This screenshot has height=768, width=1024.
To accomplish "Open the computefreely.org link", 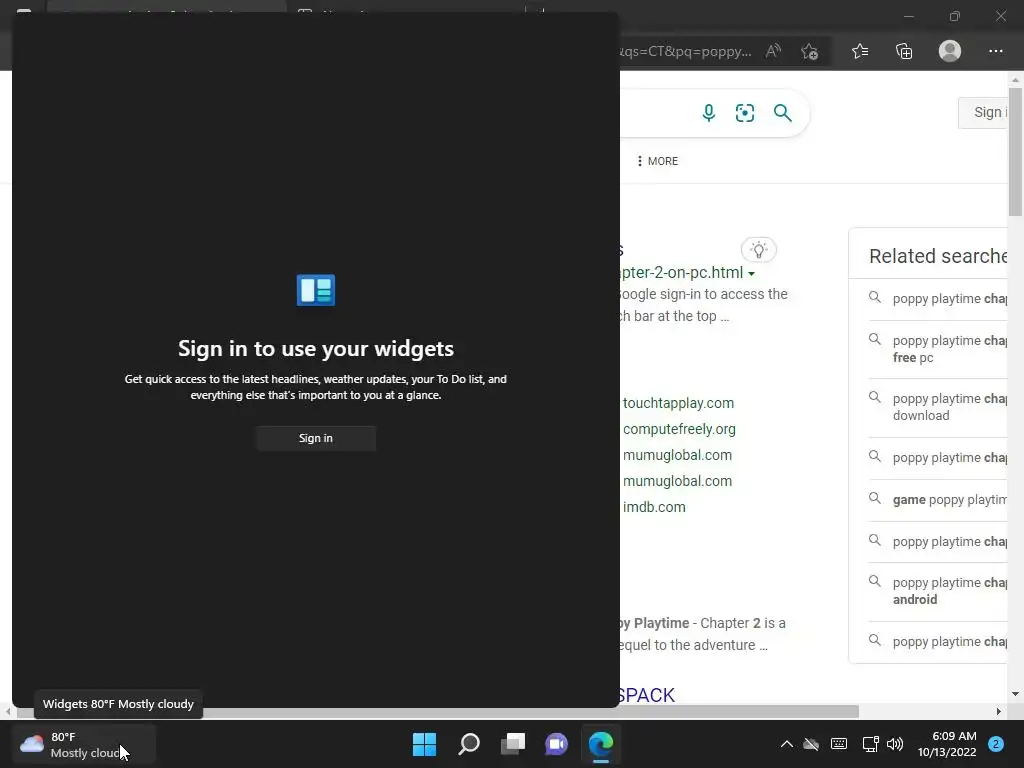I will pos(679,429).
